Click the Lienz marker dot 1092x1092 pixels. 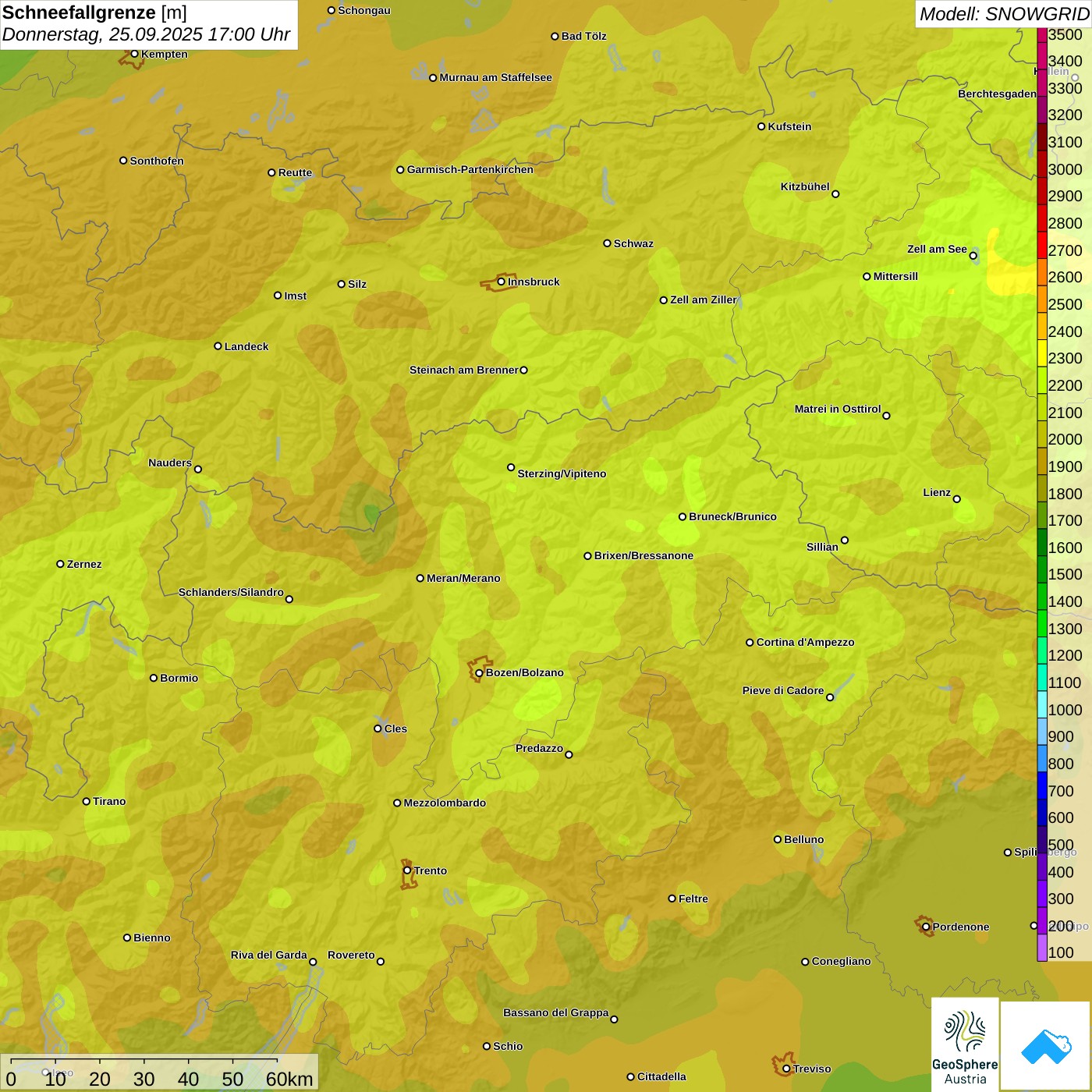point(957,499)
